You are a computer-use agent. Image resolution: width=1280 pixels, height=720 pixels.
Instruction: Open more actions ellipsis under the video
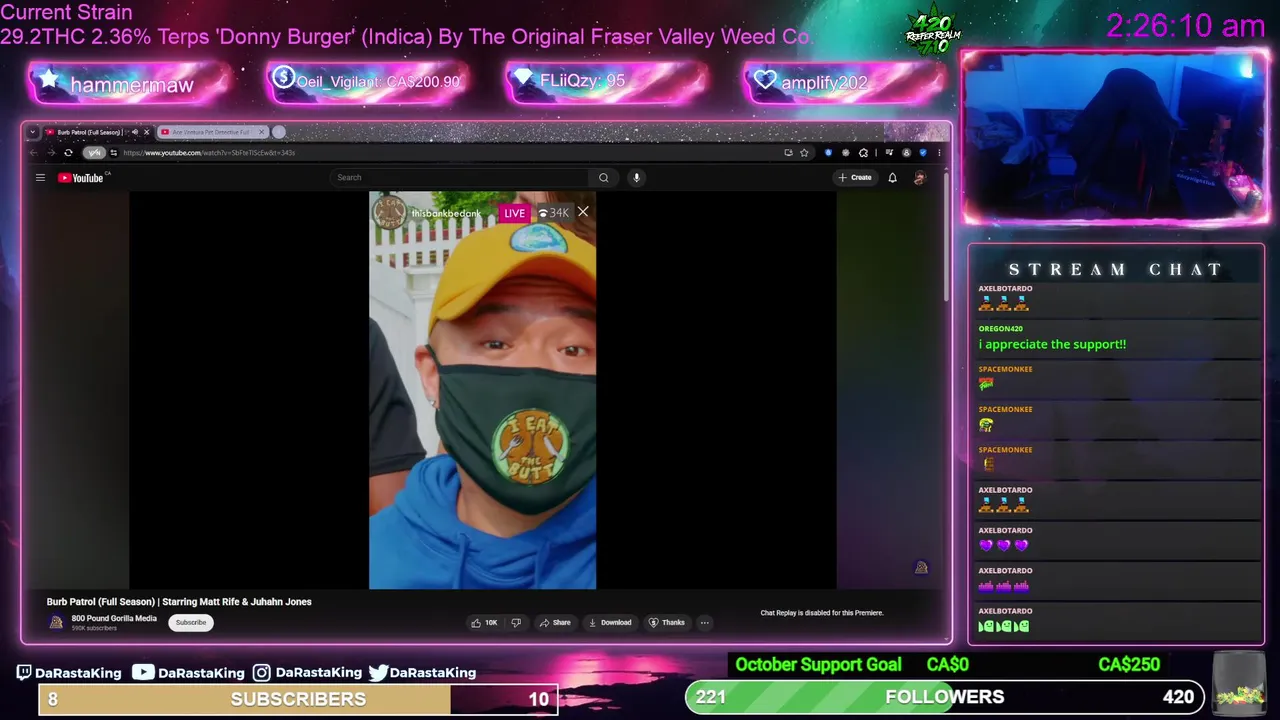[x=704, y=623]
